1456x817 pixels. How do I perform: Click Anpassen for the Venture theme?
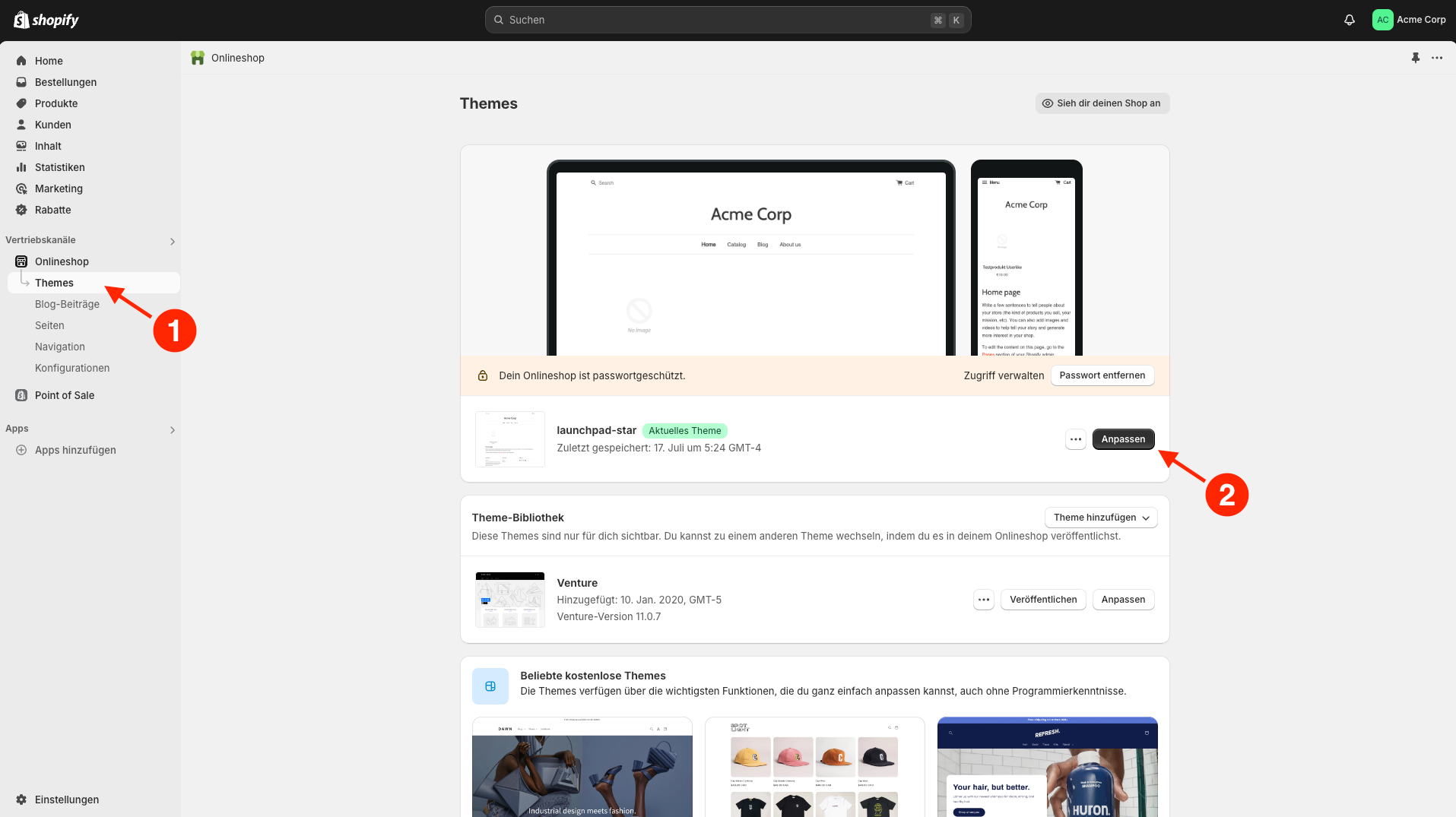click(1123, 600)
